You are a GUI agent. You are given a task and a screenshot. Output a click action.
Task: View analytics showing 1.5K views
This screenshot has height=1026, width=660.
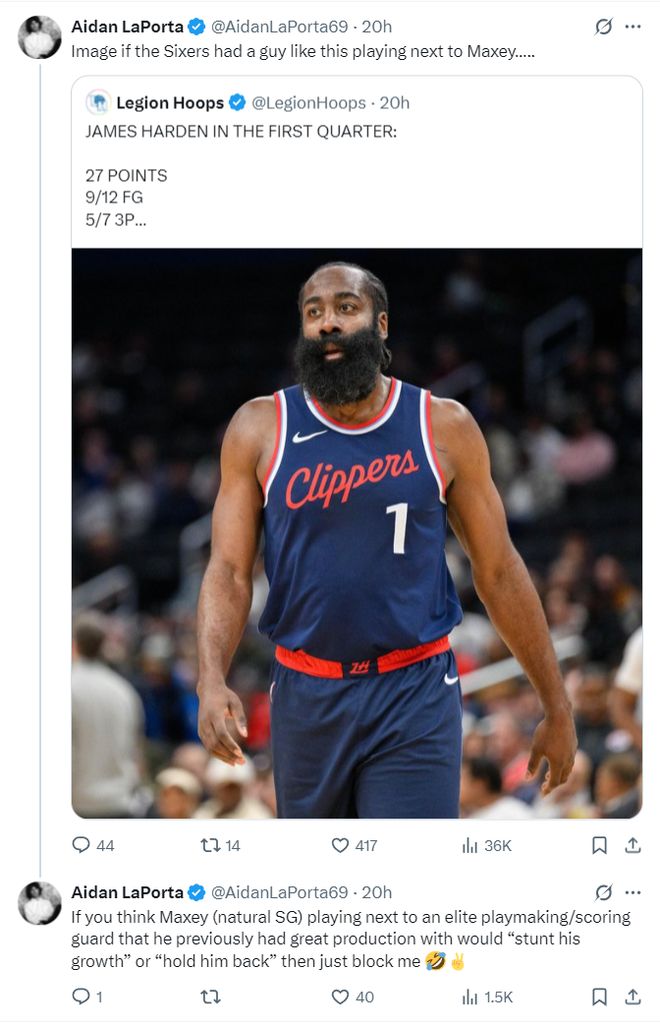click(x=487, y=997)
